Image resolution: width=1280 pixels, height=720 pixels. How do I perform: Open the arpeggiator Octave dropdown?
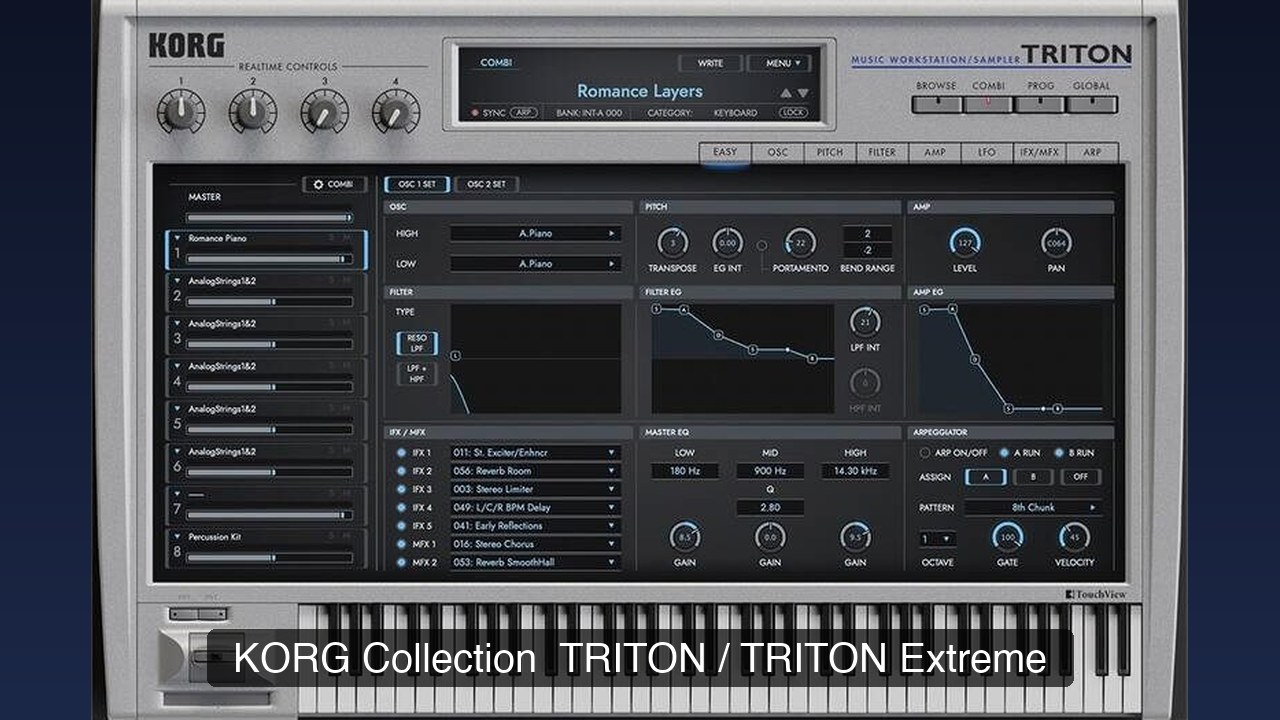(937, 539)
